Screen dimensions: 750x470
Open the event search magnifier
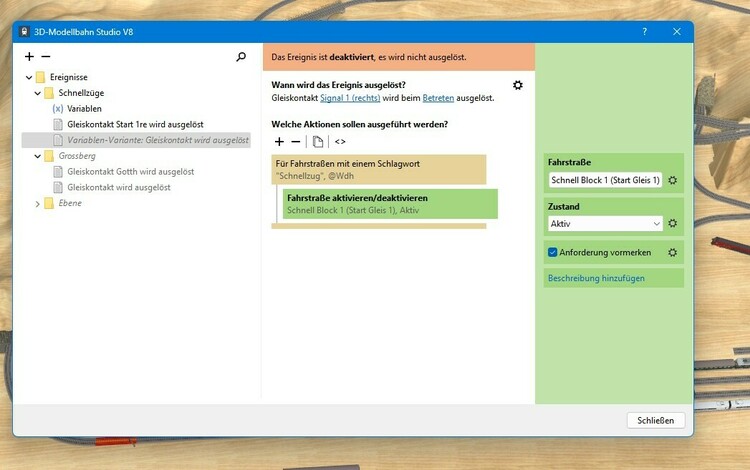click(241, 57)
